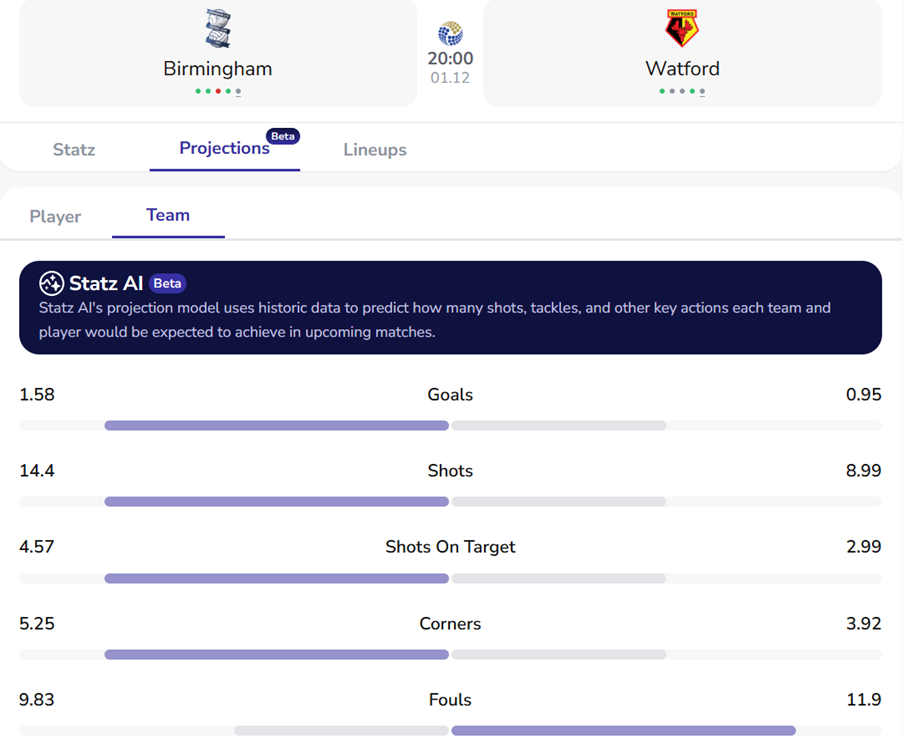Go to the Lineups tab

[375, 150]
